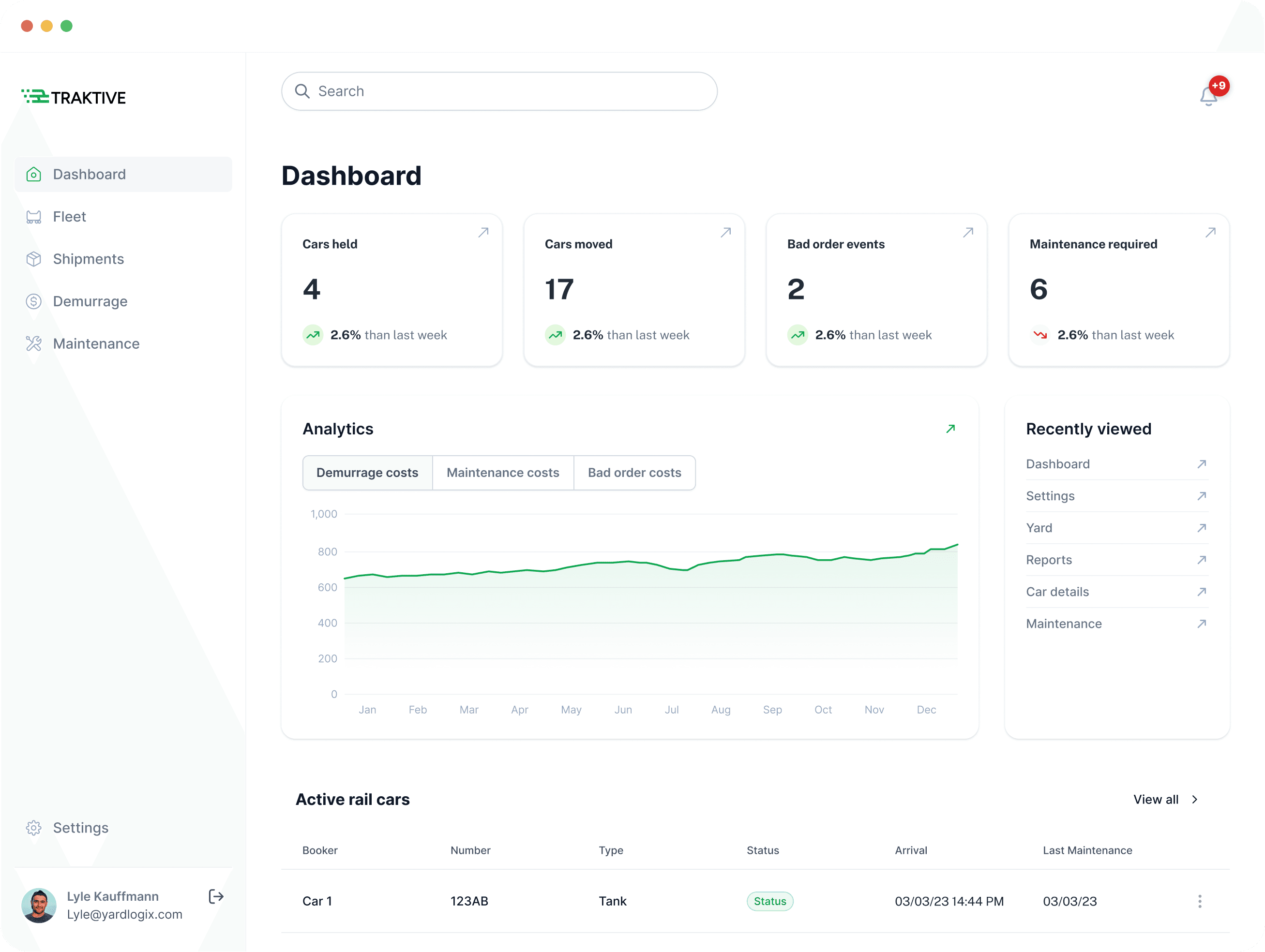This screenshot has height=952, width=1265.
Task: Click the Settings gear icon in sidebar
Action: (34, 828)
